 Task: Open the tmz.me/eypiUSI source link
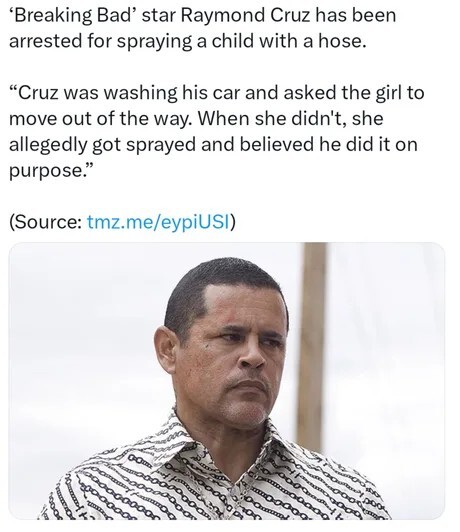(x=158, y=222)
